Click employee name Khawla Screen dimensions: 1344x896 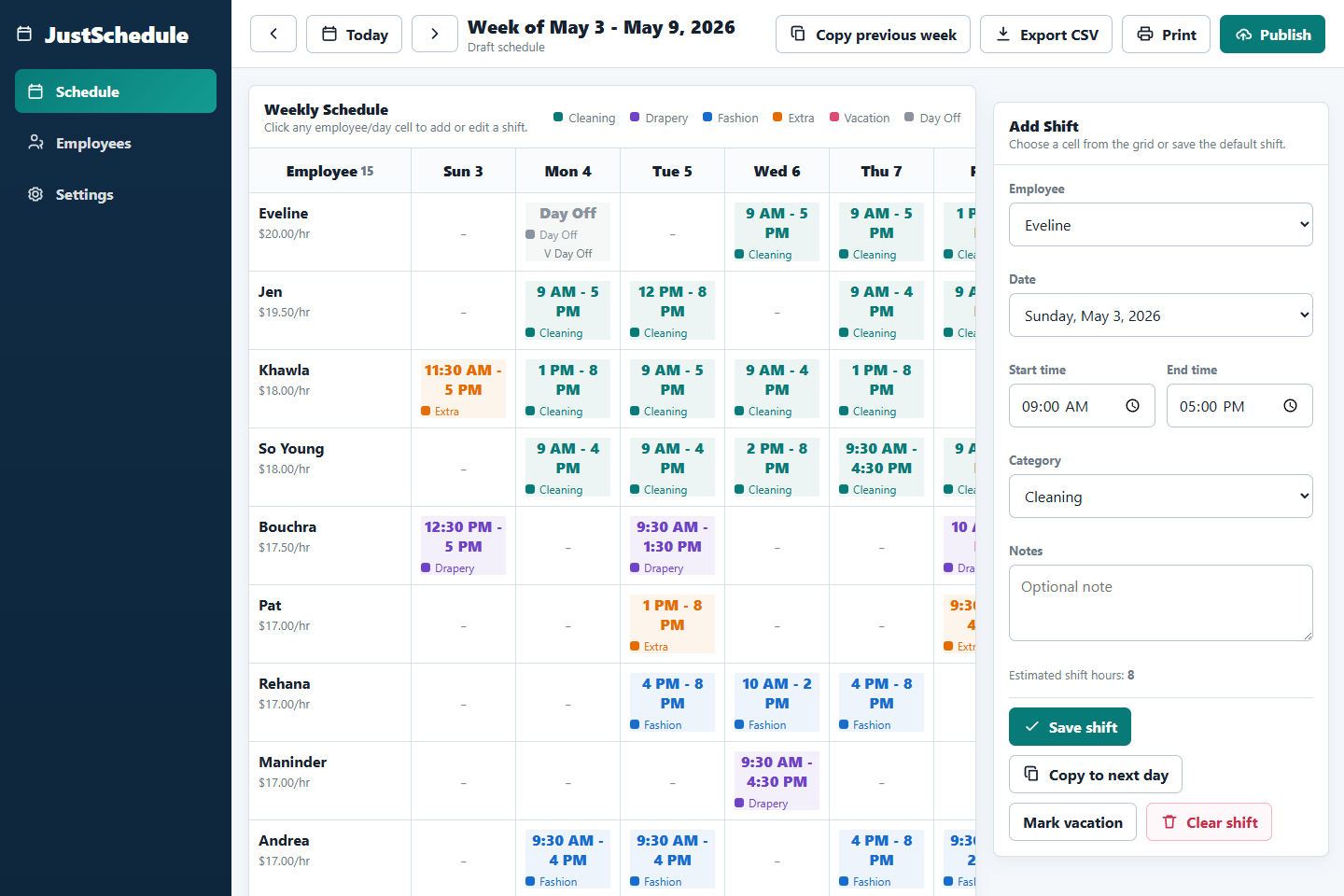[x=284, y=371]
